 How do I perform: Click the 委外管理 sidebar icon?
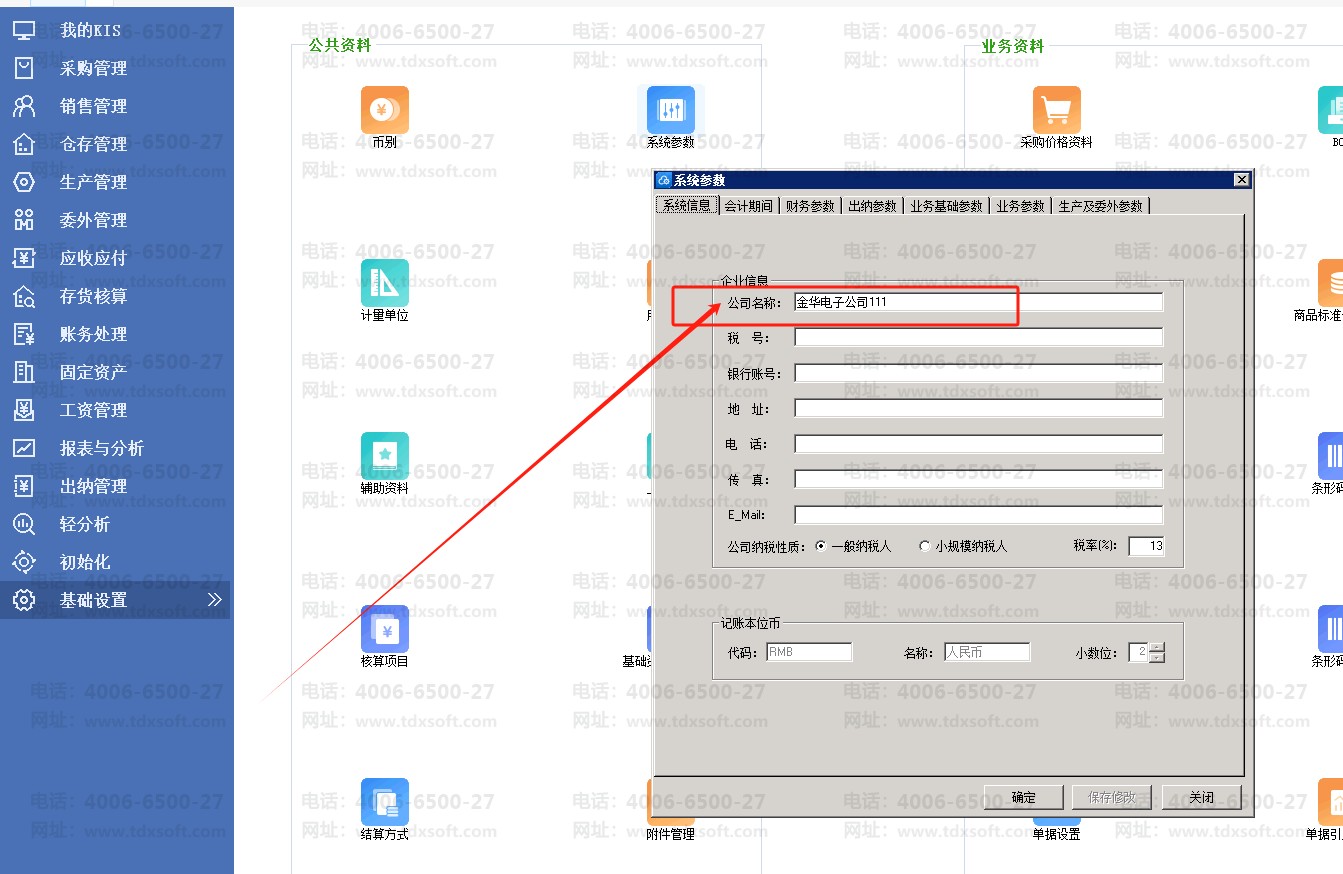click(x=24, y=220)
